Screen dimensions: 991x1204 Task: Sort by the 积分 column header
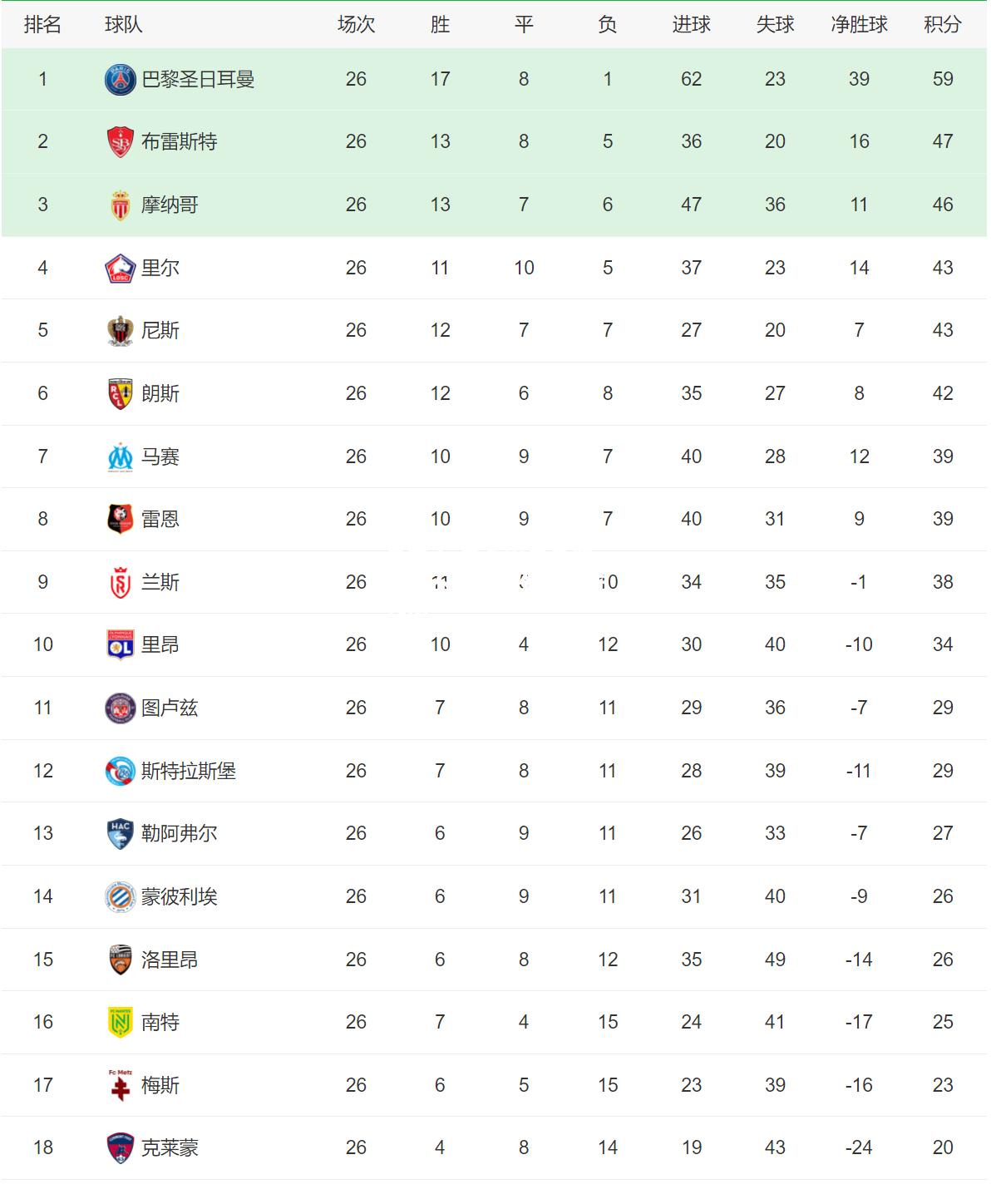pyautogui.click(x=943, y=25)
